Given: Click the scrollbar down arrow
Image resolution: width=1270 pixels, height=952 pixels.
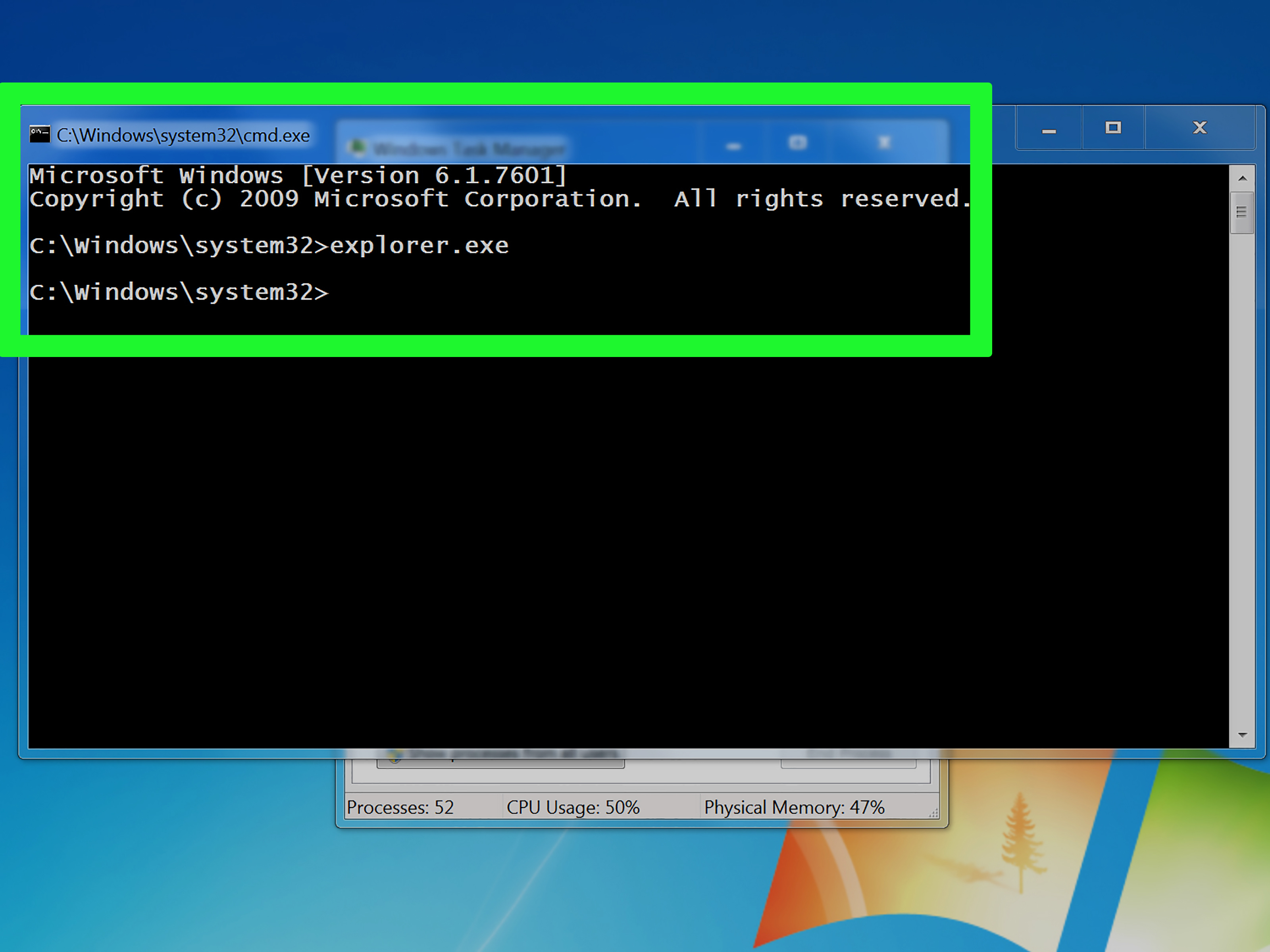Looking at the screenshot, I should click(x=1243, y=735).
